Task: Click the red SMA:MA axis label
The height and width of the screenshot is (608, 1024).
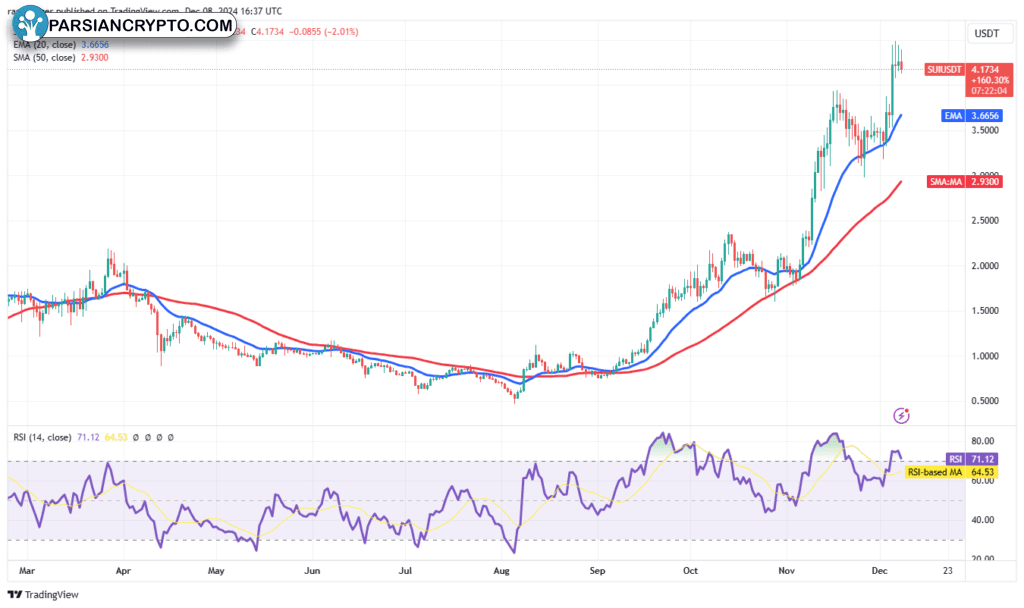Action: tap(946, 182)
